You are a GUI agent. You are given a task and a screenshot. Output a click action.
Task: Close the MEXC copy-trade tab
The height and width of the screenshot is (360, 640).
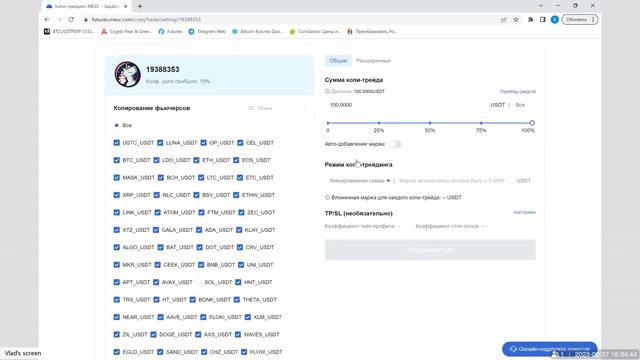click(x=125, y=7)
